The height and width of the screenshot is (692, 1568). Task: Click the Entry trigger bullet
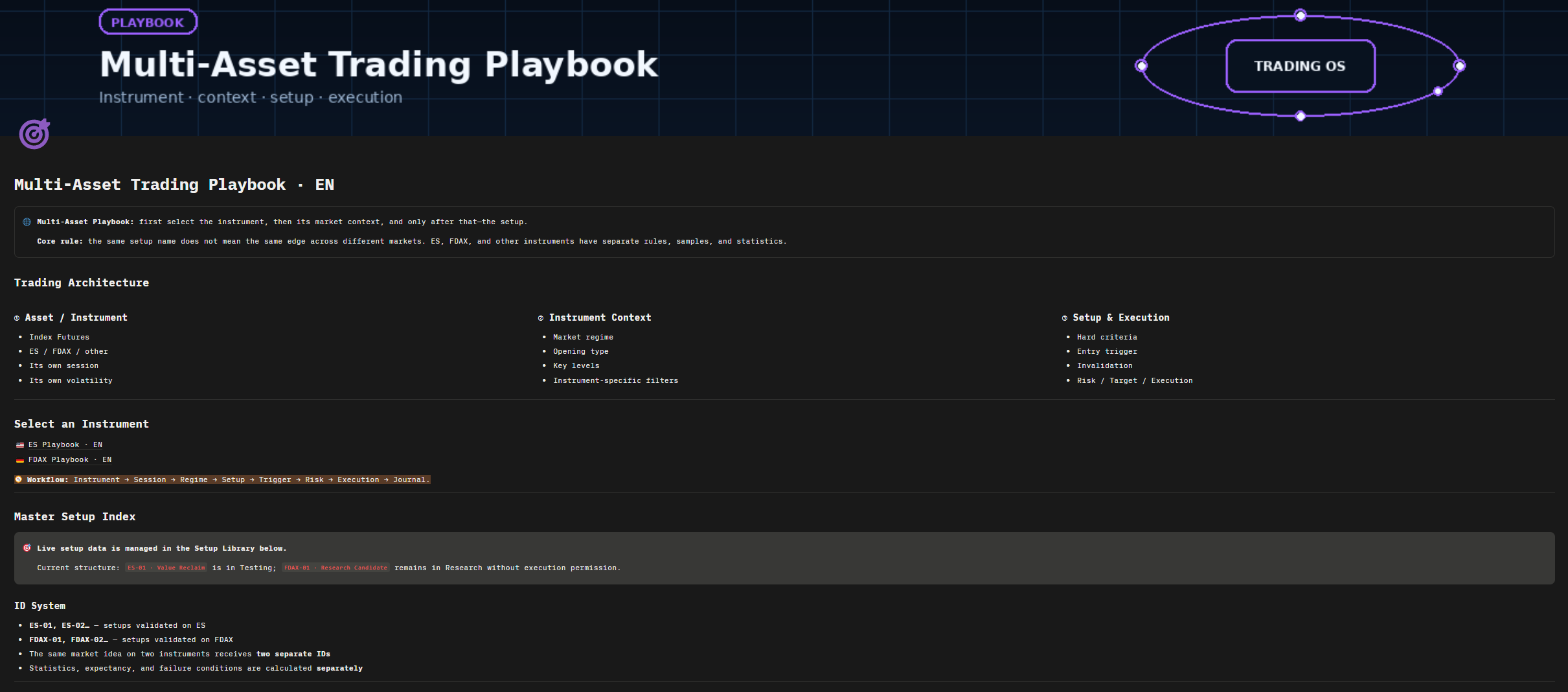tap(1107, 351)
